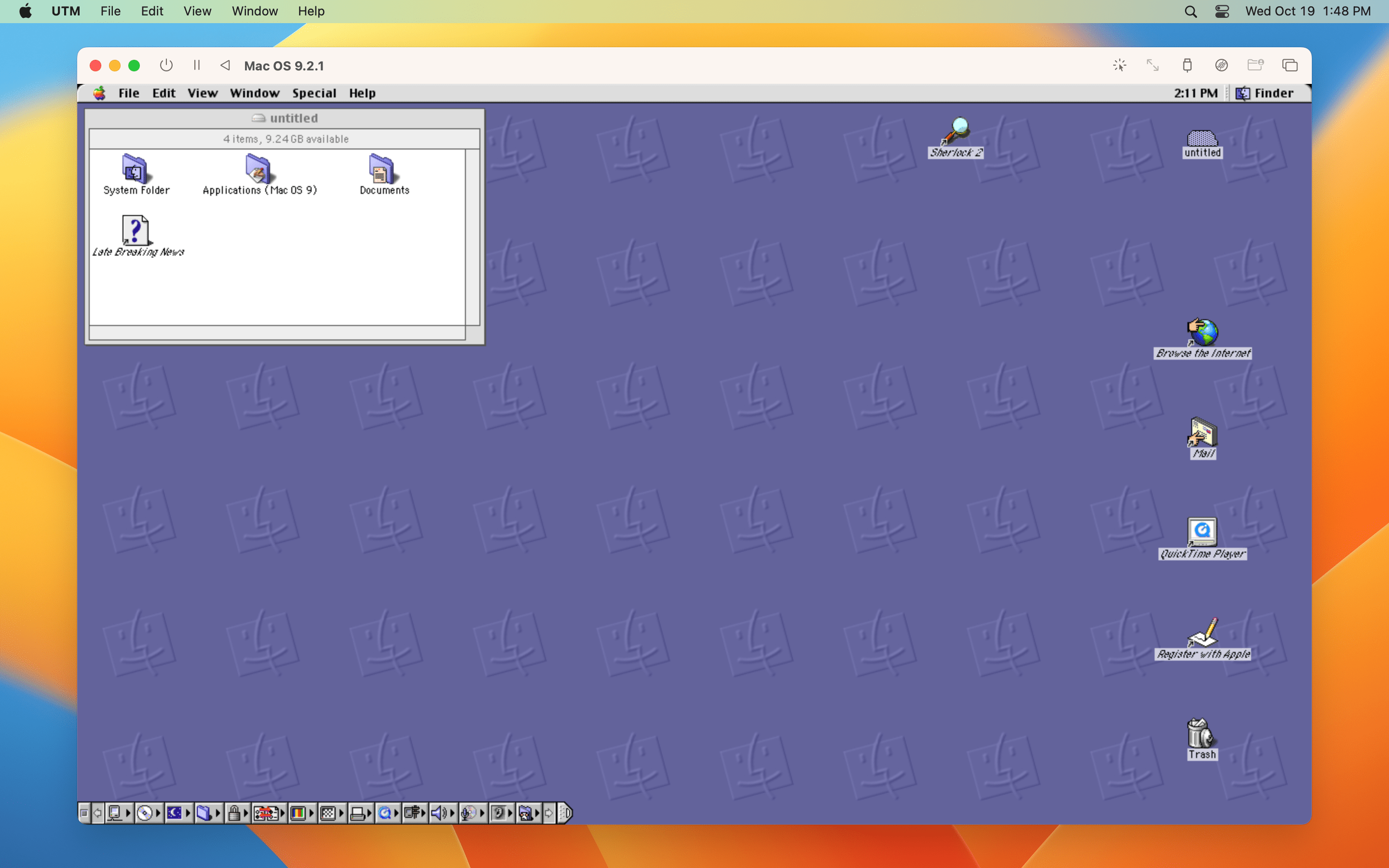Screen dimensions: 1389x868
Task: Open the File Sharing folder strip module
Action: pyautogui.click(x=208, y=813)
